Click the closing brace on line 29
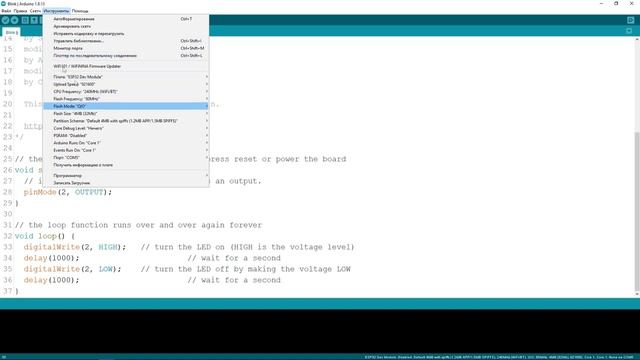640x360 pixels. point(17,203)
